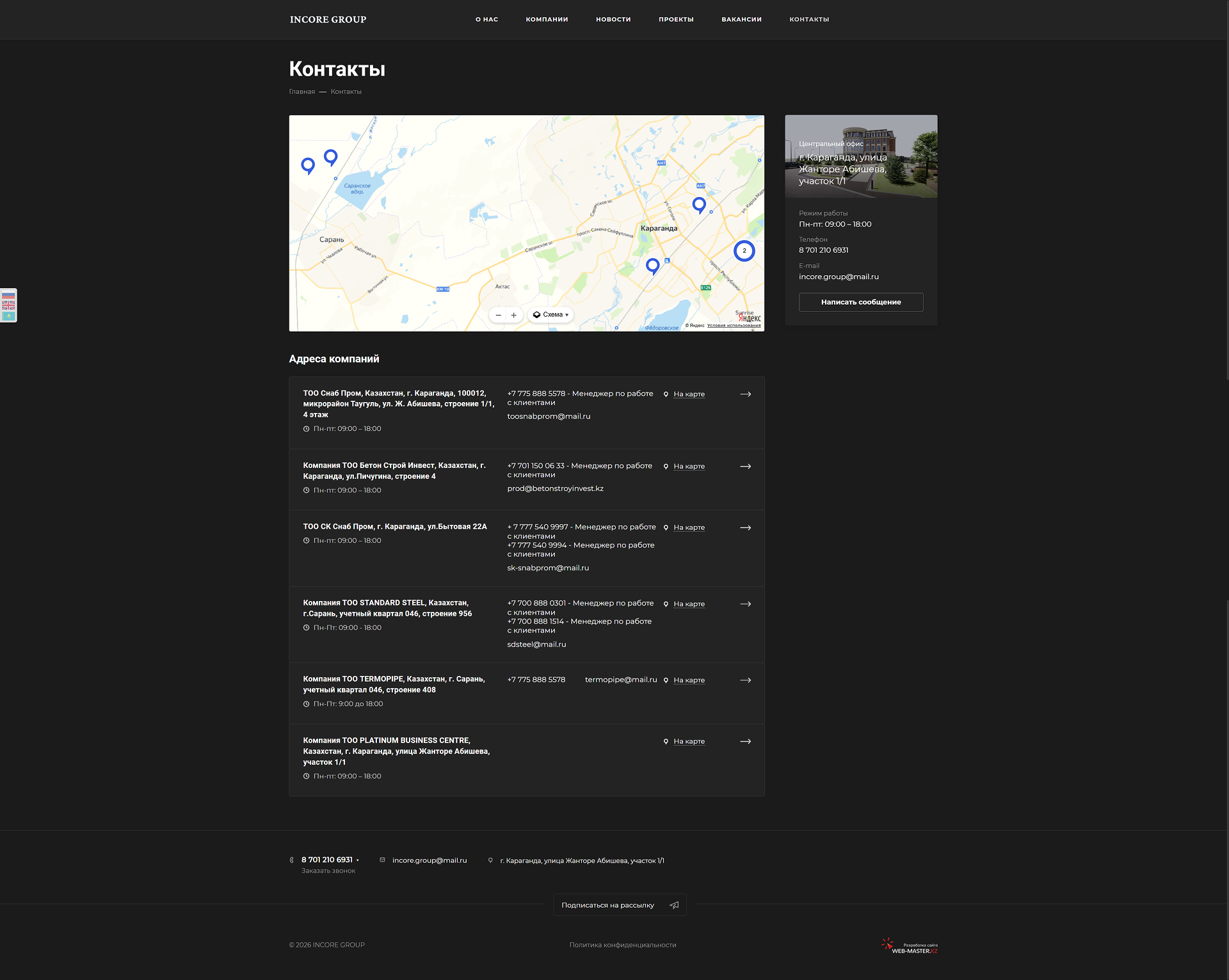Select the leftmost map pin near Сарань

(x=308, y=166)
